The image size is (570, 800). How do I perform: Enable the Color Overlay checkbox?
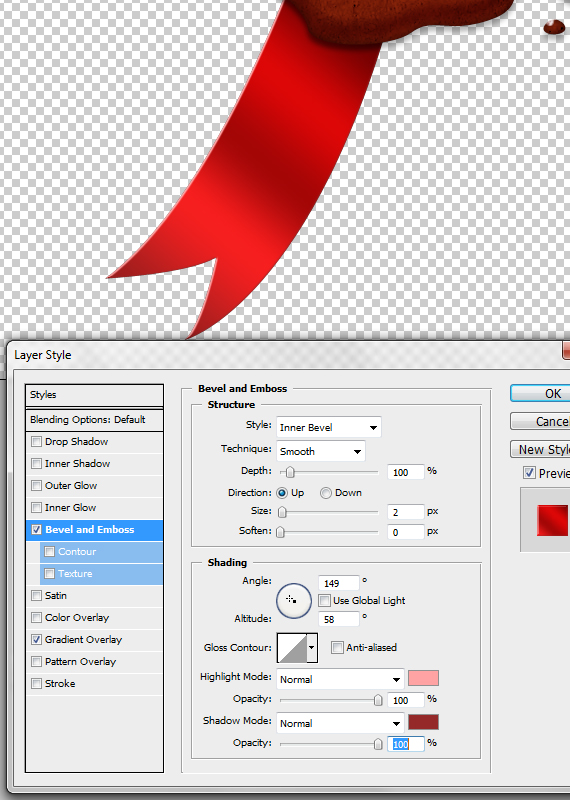coord(36,617)
